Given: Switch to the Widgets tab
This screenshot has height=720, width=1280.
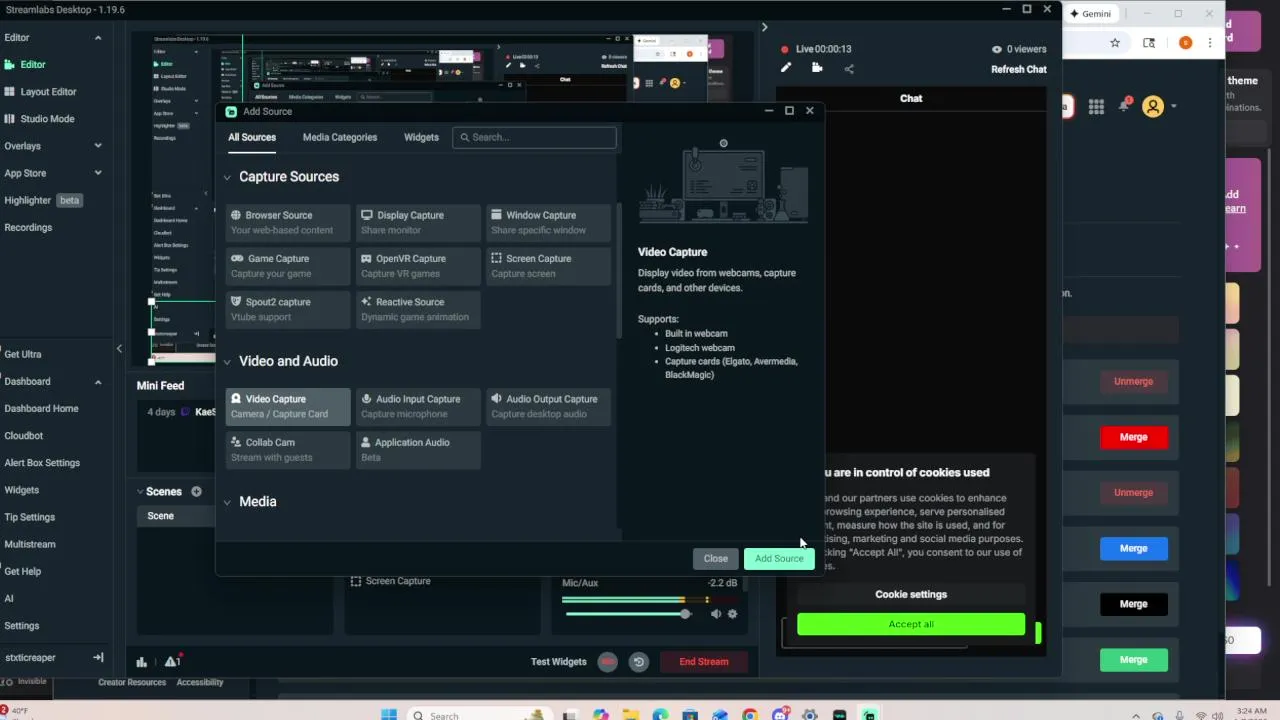Looking at the screenshot, I should [421, 137].
